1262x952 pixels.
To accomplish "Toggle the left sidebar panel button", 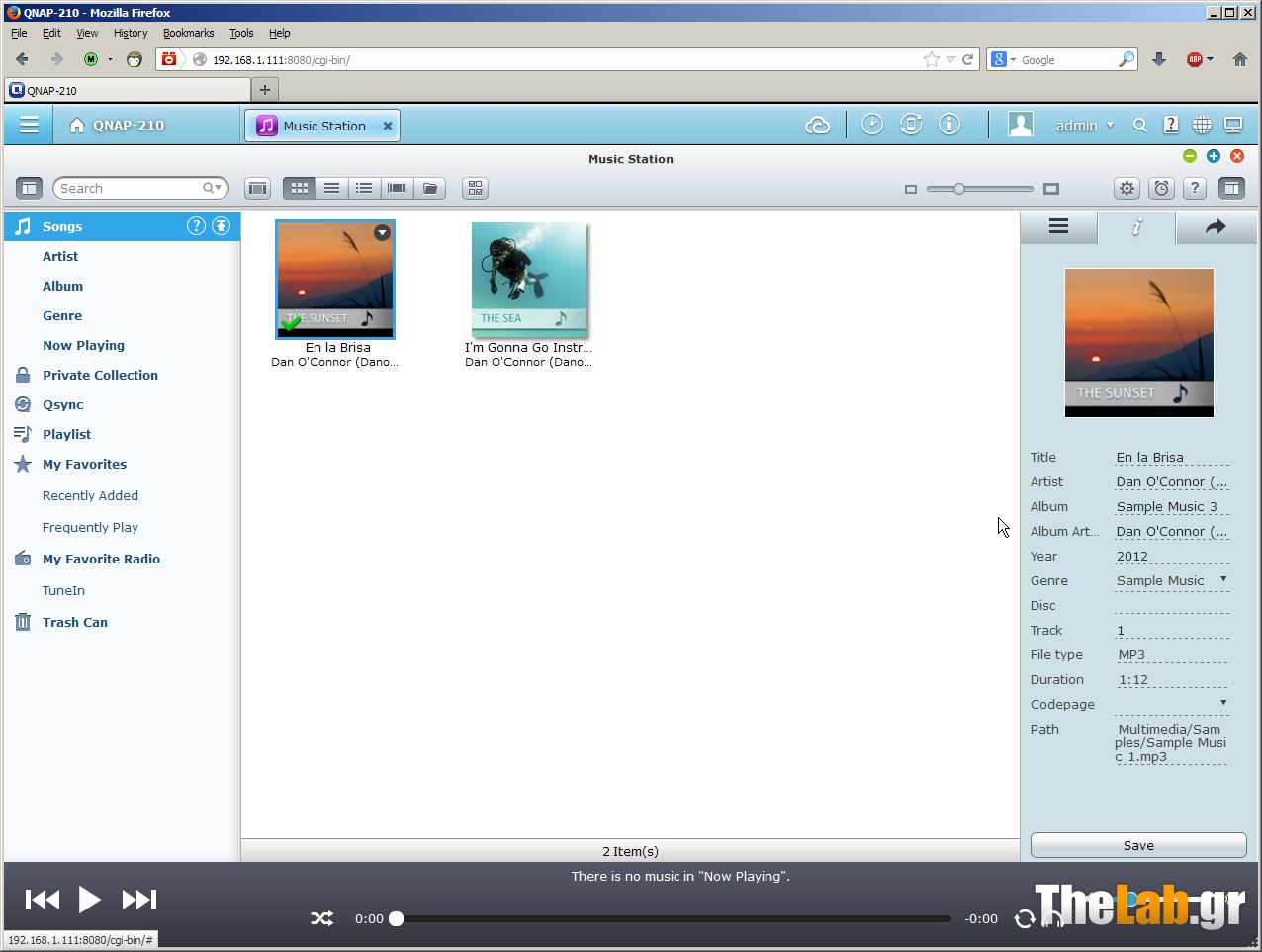I will [x=30, y=188].
